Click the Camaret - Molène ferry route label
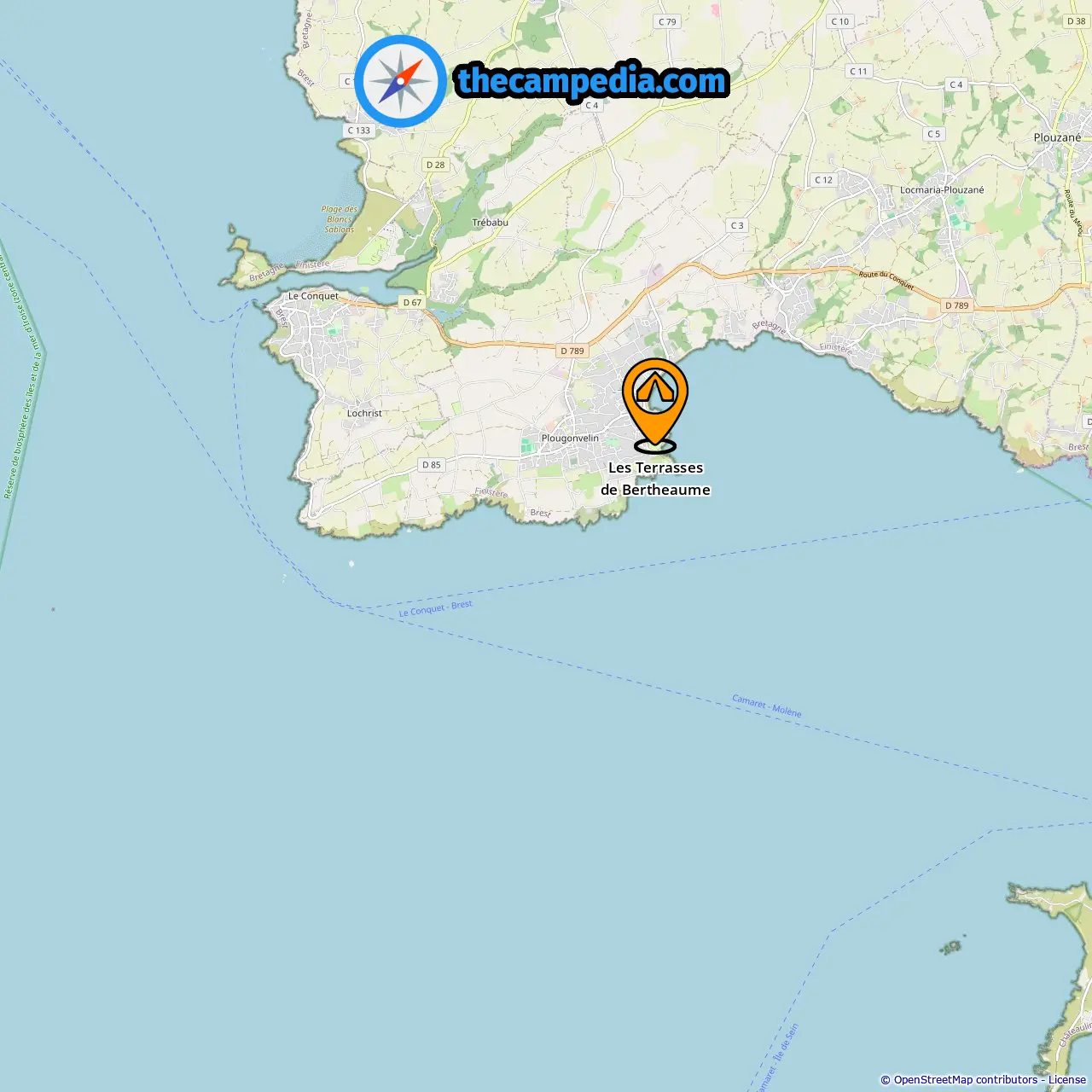Screen dimensions: 1092x1092 click(x=767, y=706)
